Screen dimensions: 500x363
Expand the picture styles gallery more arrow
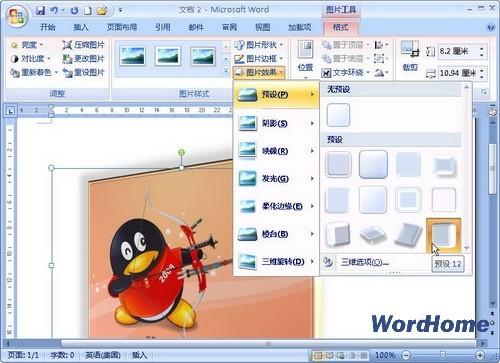(x=226, y=70)
